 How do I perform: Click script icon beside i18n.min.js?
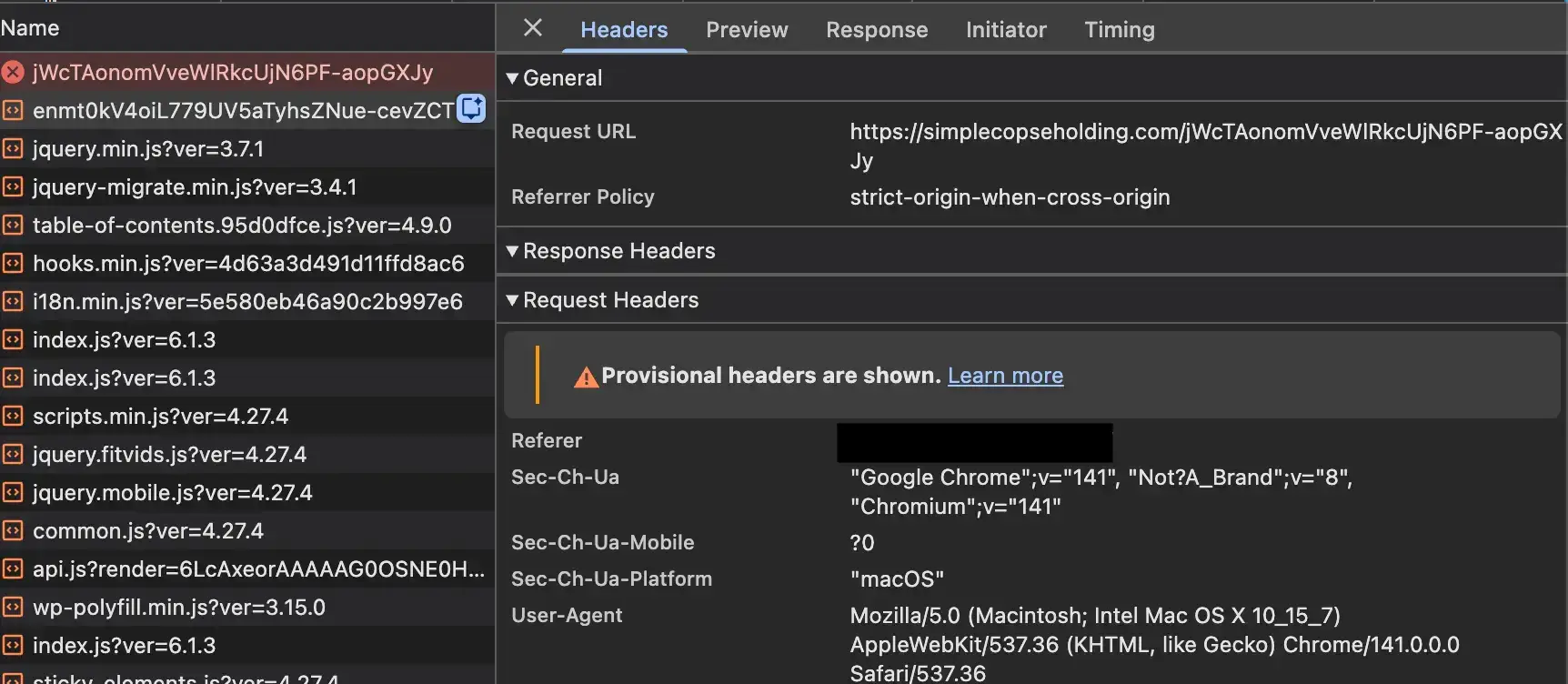[13, 301]
